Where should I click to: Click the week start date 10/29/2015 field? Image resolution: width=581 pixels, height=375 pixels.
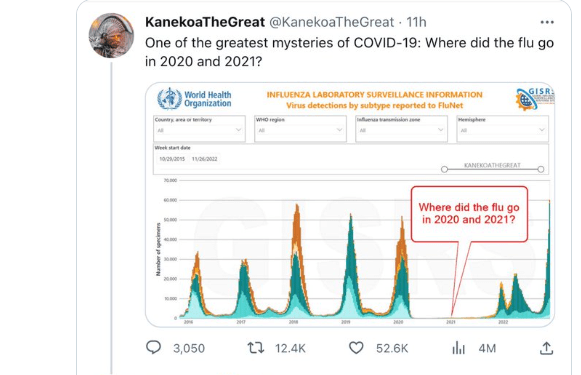pos(172,159)
